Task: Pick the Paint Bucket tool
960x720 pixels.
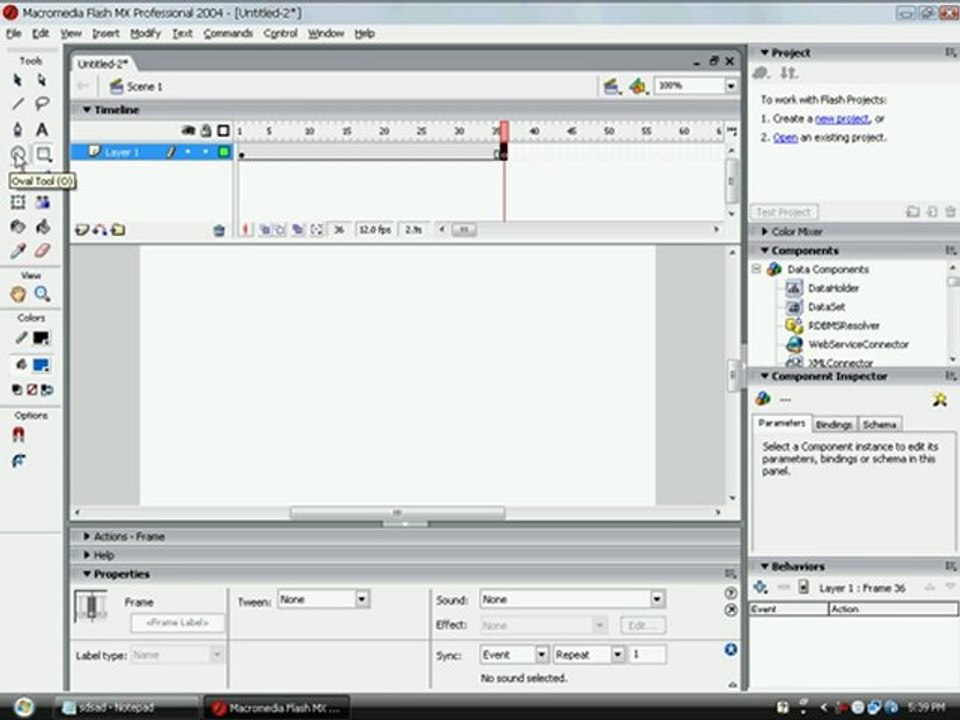Action: click(x=42, y=227)
